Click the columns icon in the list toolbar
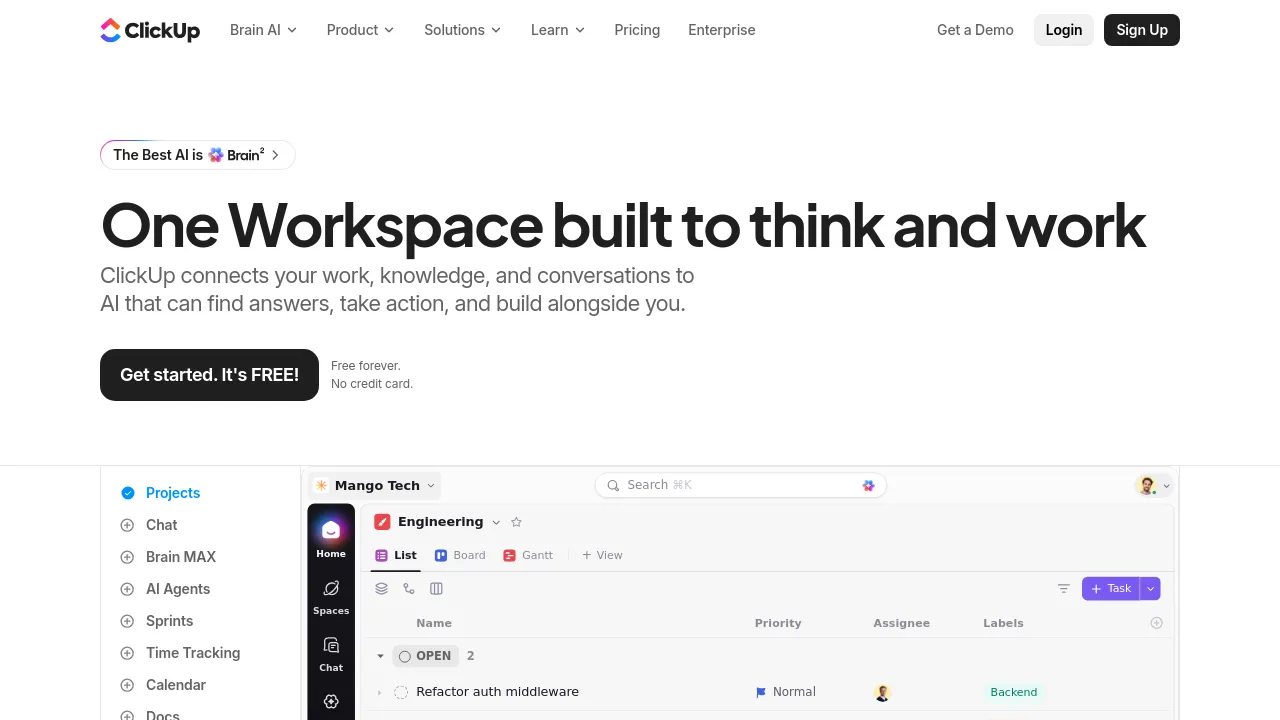Viewport: 1280px width, 720px height. pyautogui.click(x=436, y=589)
